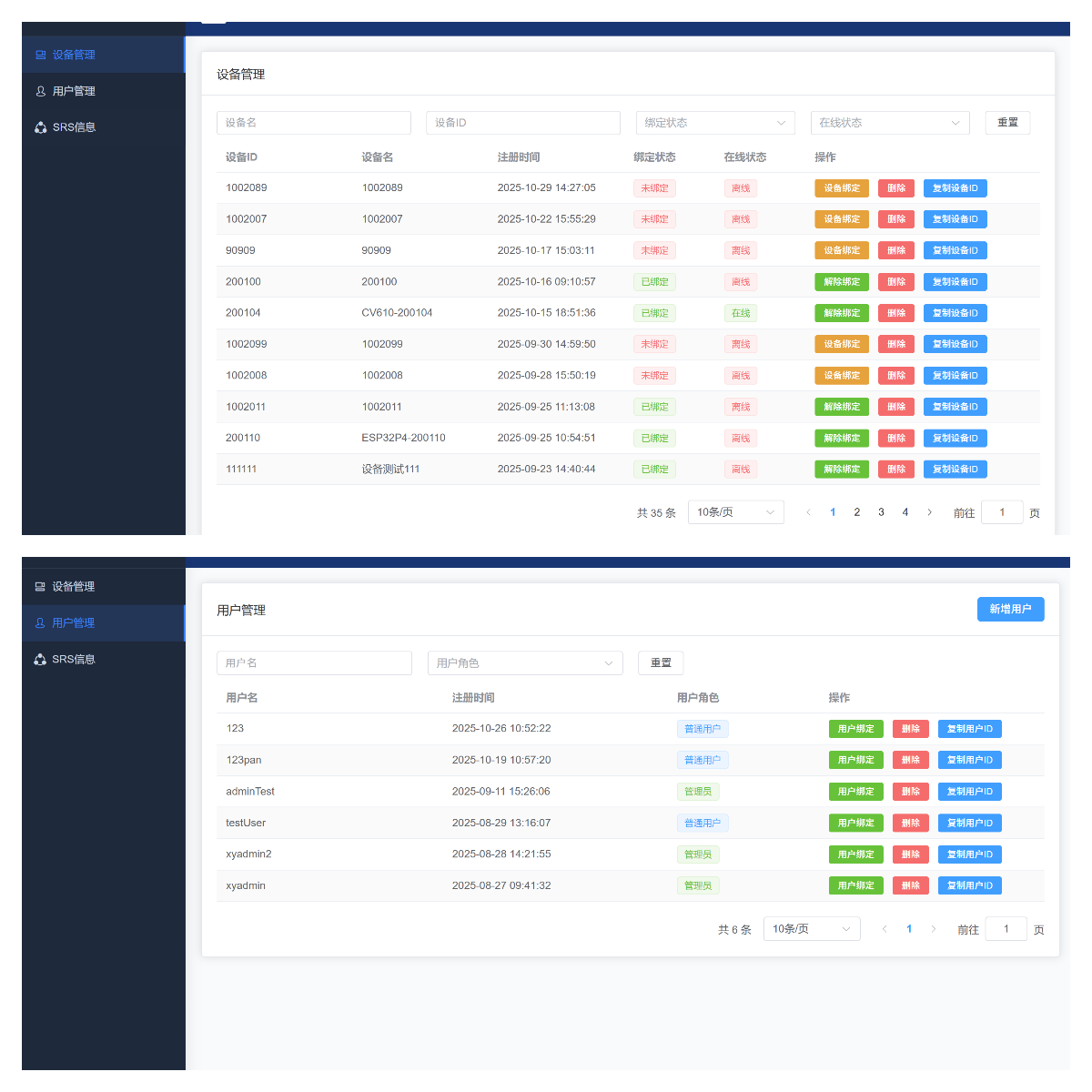Delete the adminTest user
This screenshot has width=1092, height=1092.
[x=911, y=792]
